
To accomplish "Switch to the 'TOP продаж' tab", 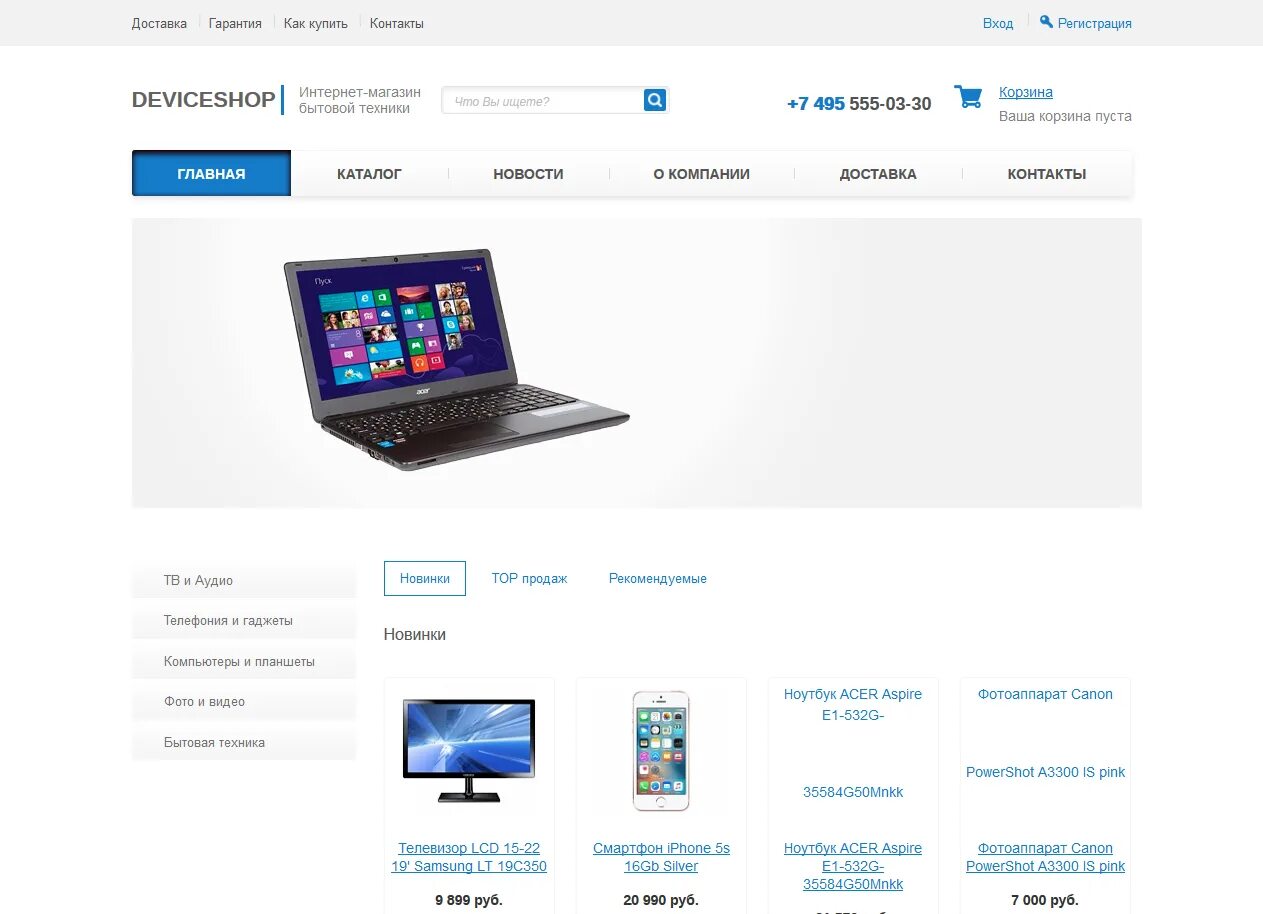I will [529, 578].
